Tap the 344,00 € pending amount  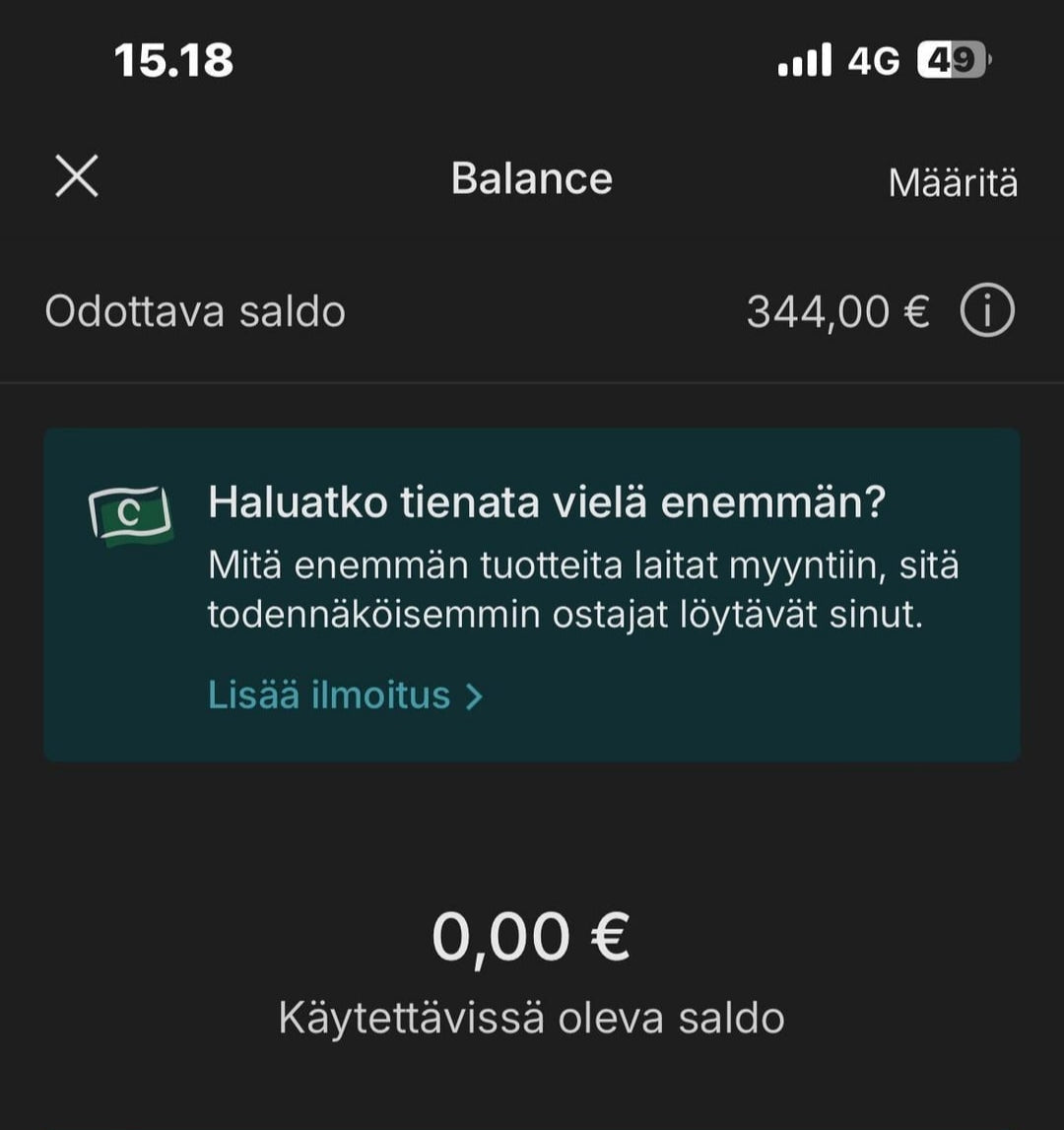tap(837, 312)
